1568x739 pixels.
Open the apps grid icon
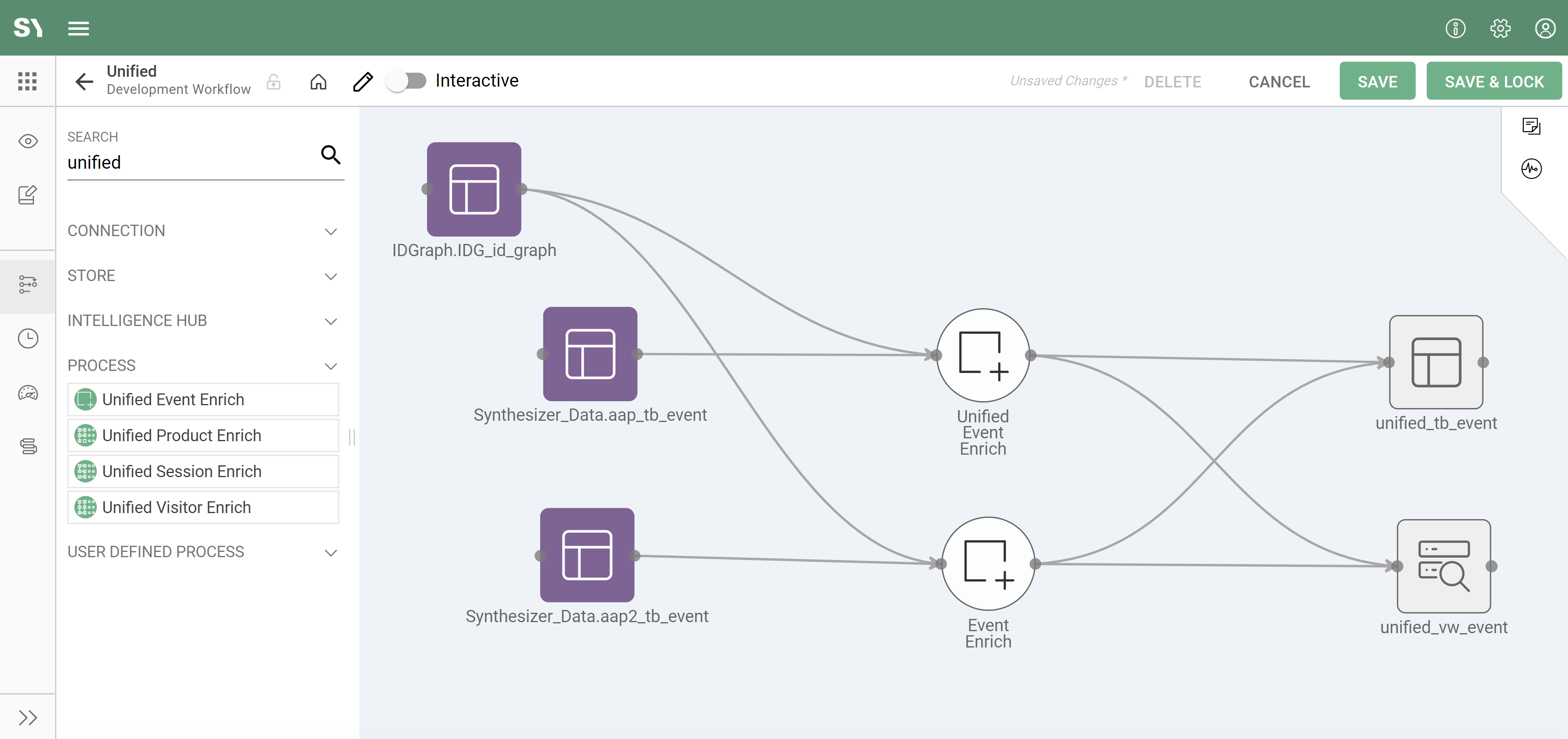(27, 81)
